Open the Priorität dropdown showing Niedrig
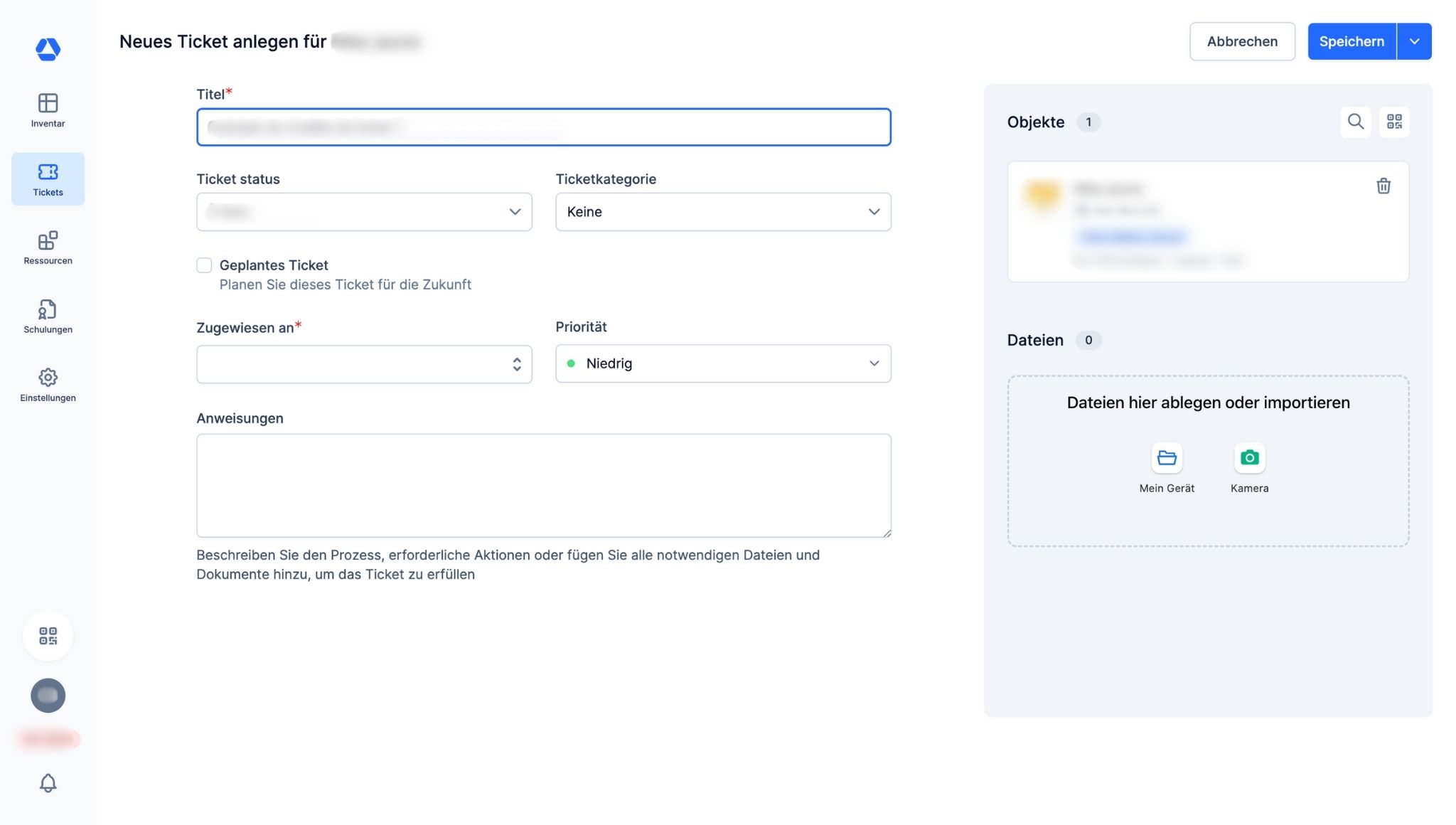 (722, 364)
